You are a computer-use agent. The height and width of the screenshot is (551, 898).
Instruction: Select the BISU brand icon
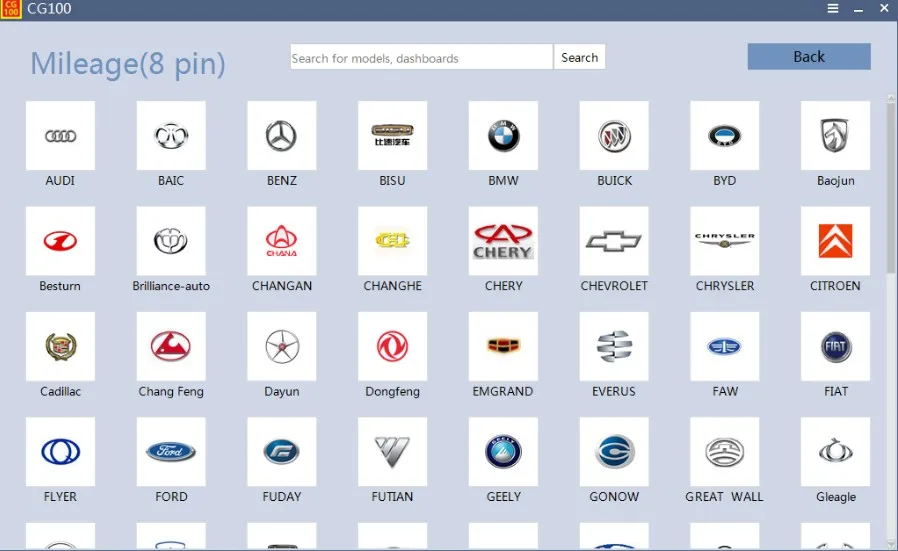pos(392,135)
